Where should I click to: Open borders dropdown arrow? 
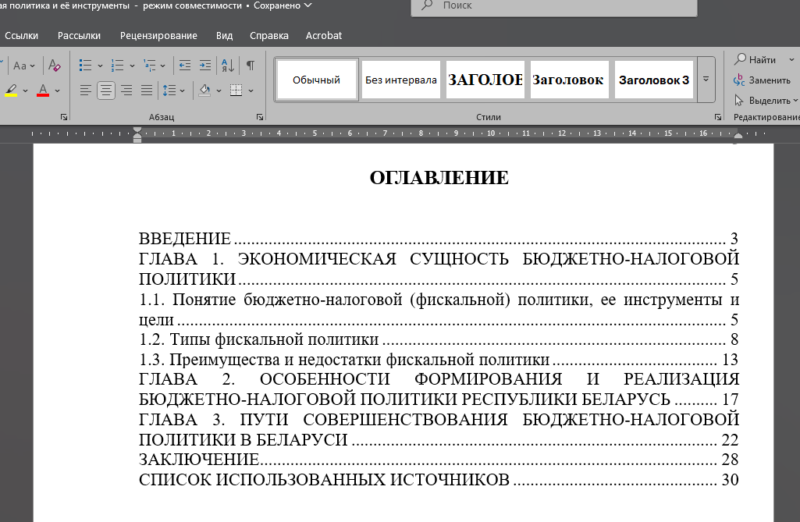251,91
